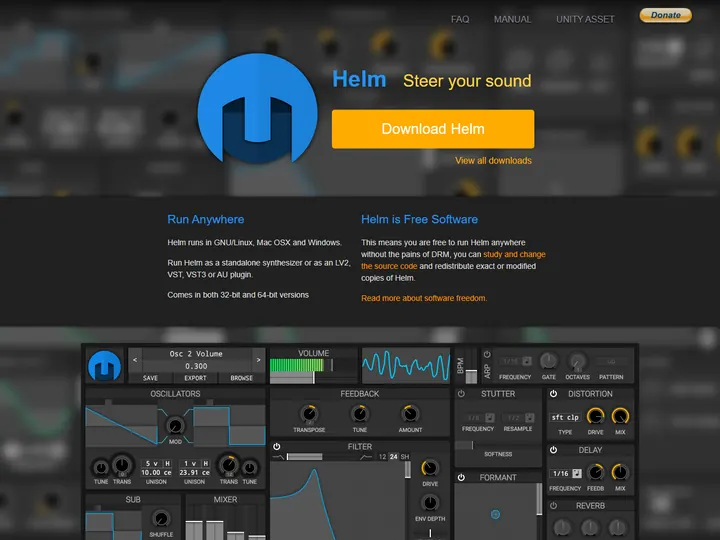Toggle the ARP power button
Screen dimensions: 720x540
click(x=487, y=354)
